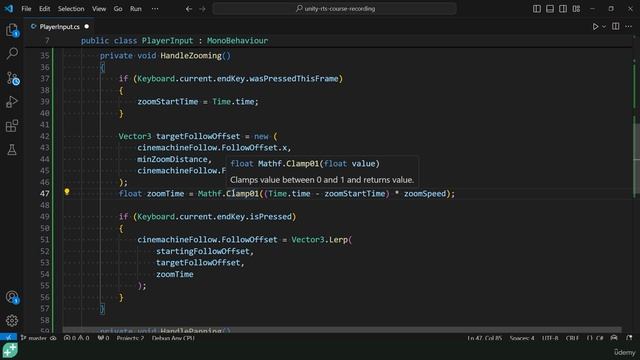Expand the hidden menus ellipsis in menu bar

[x=155, y=9]
